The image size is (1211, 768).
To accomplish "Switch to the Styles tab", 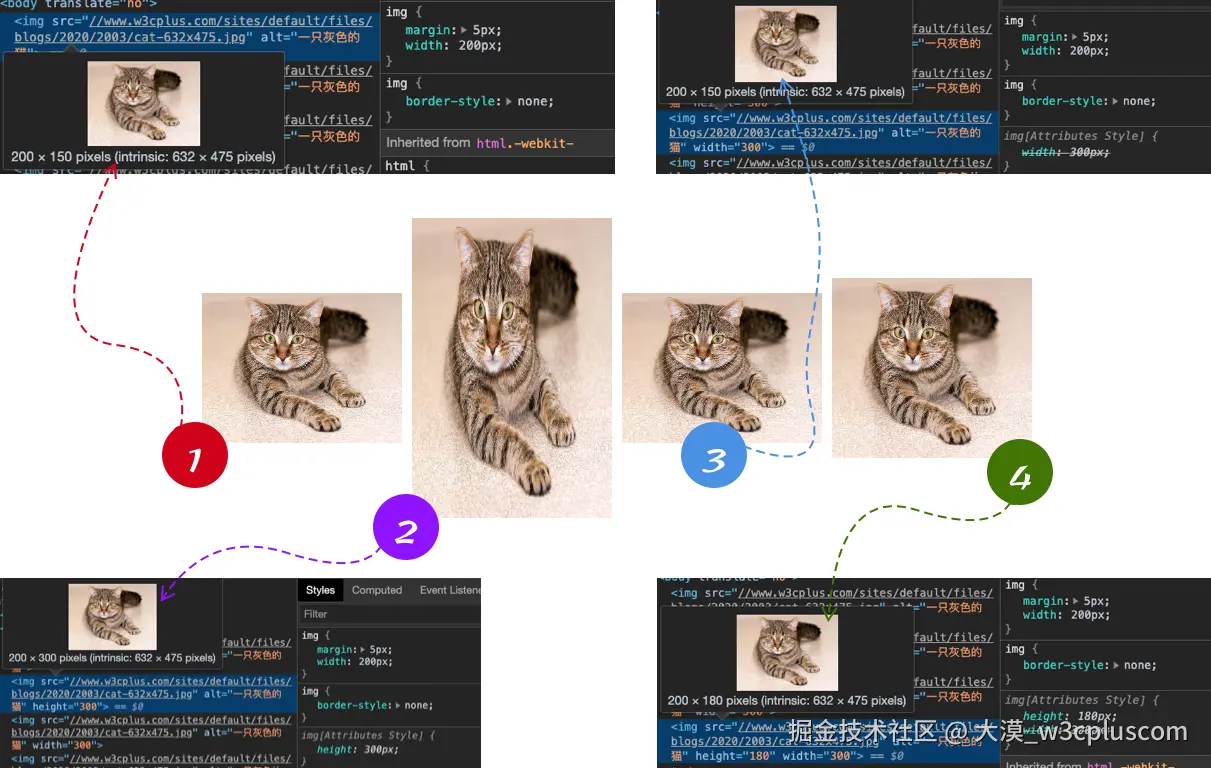I will pos(320,590).
